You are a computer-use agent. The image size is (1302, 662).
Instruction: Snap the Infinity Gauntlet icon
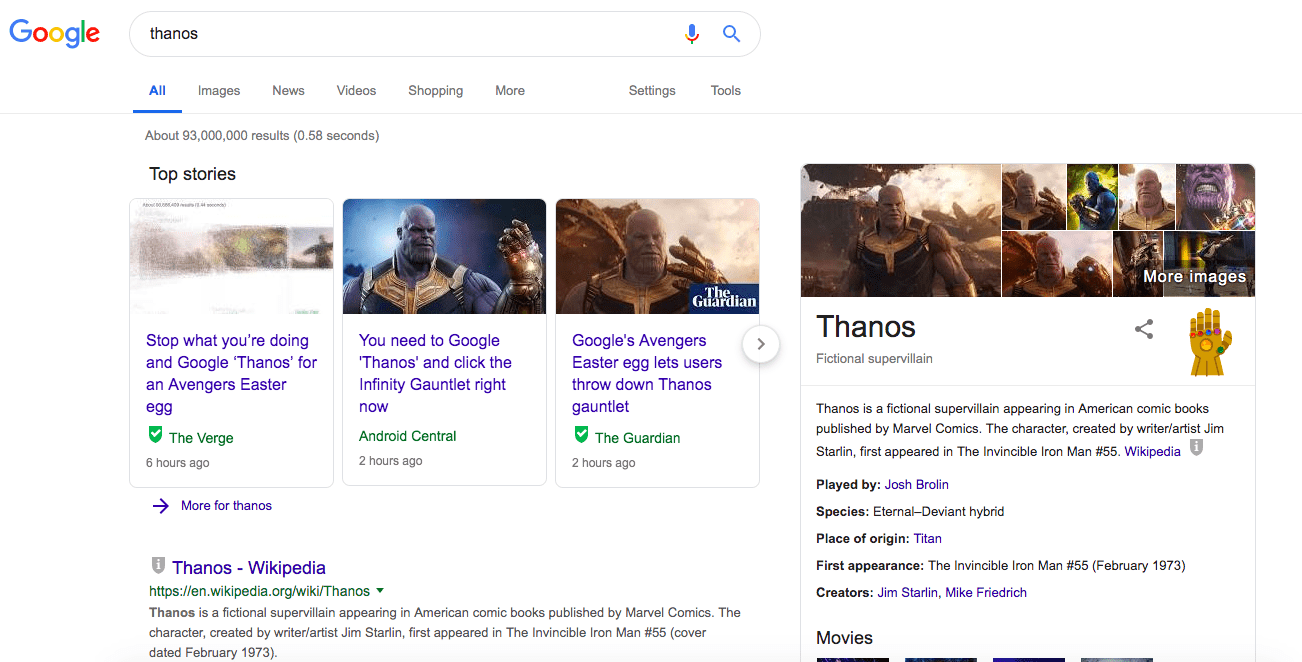pos(1210,342)
